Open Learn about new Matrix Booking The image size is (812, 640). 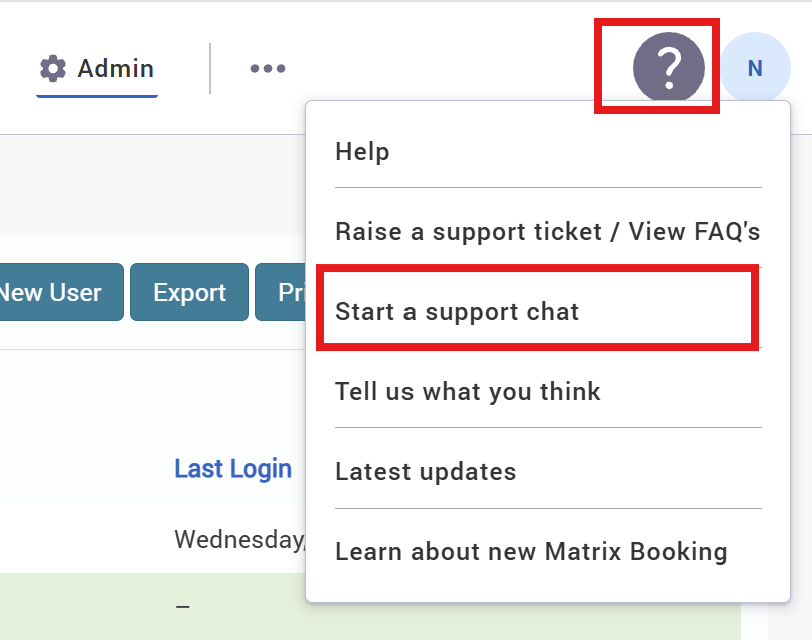[x=531, y=551]
